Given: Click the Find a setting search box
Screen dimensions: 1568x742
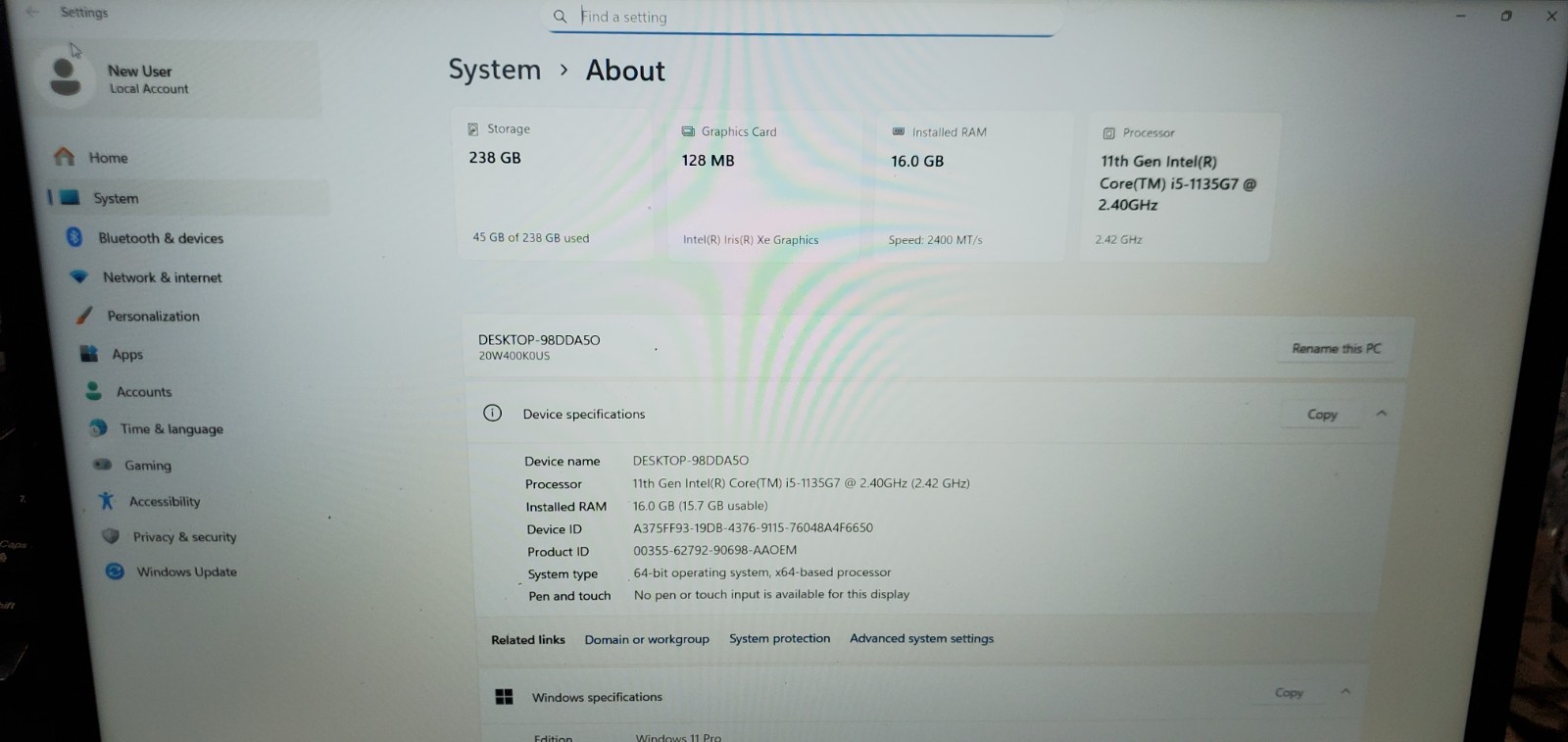Looking at the screenshot, I should tap(802, 18).
